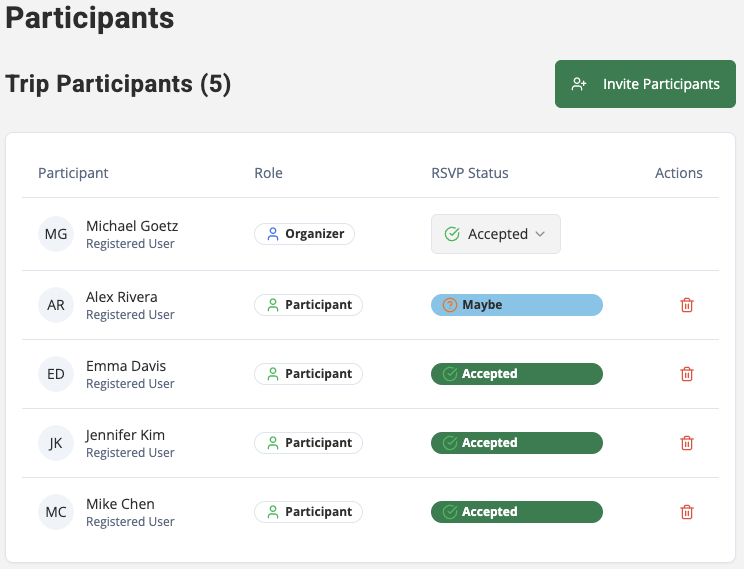Click the Role column header
The width and height of the screenshot is (744, 569).
(269, 173)
